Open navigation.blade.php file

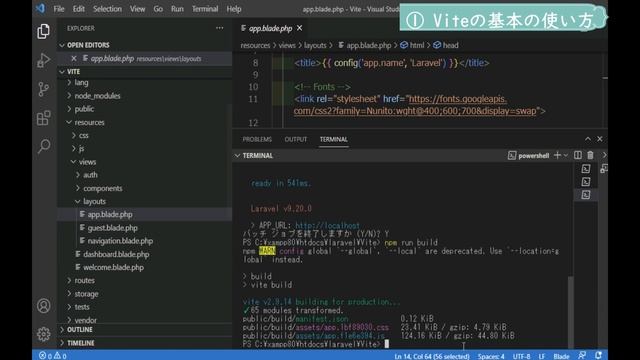coord(120,241)
